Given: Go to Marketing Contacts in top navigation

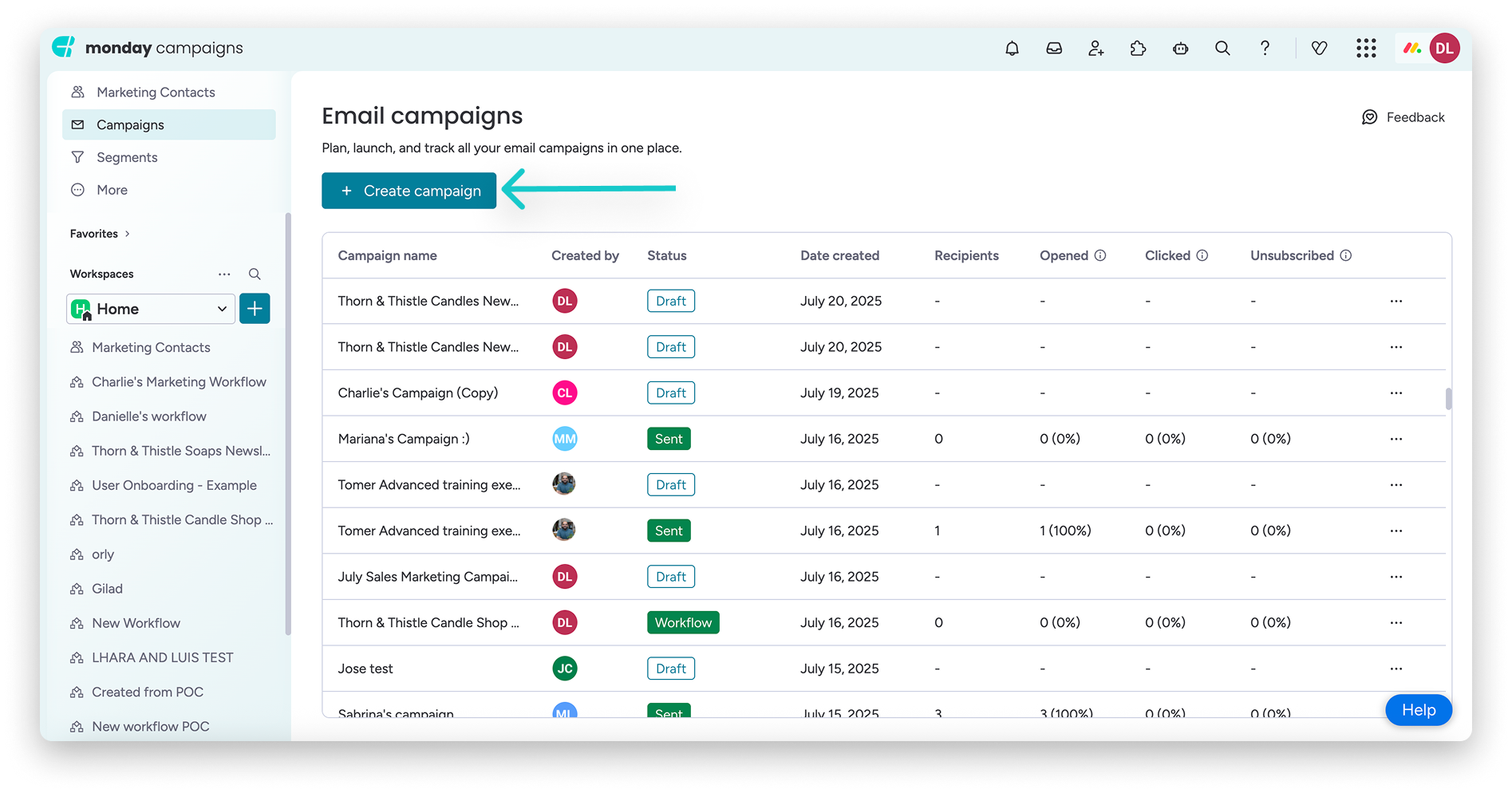Looking at the screenshot, I should 169,93.
